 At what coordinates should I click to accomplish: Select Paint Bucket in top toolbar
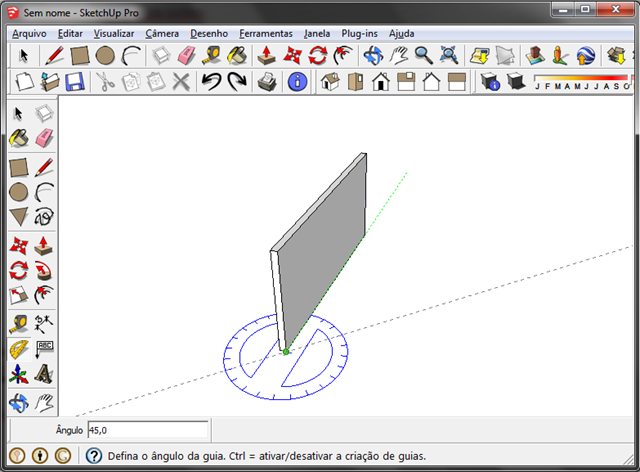coord(237,56)
